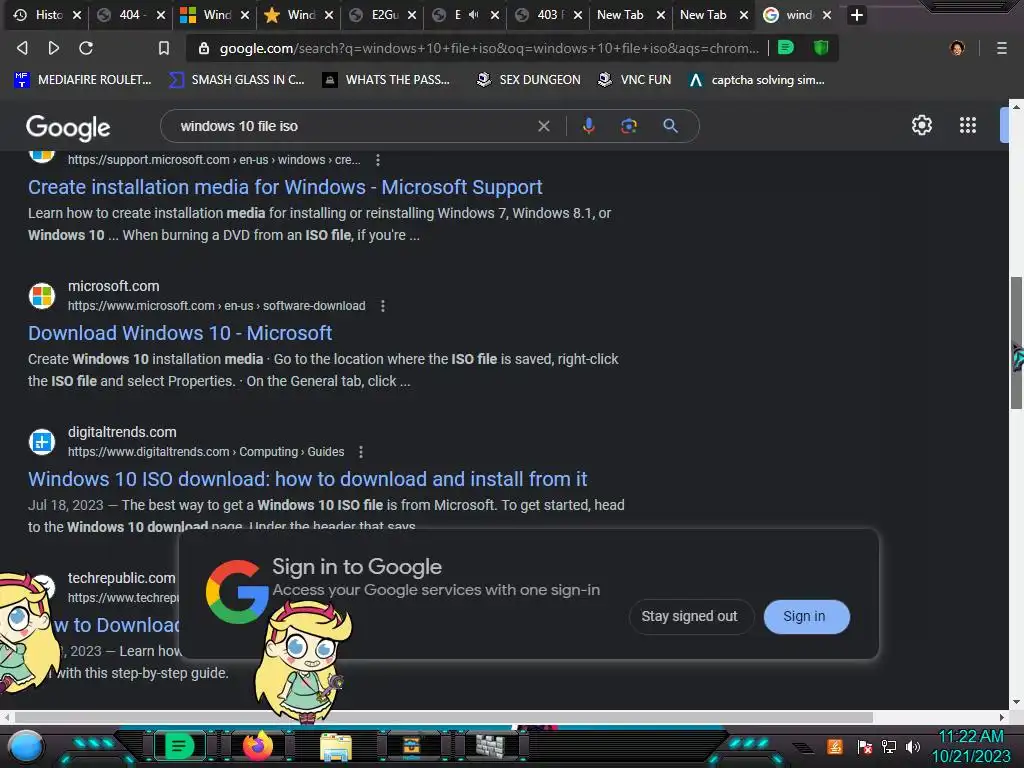This screenshot has height=768, width=1024.
Task: Submit search with magnifier icon
Action: (x=670, y=126)
